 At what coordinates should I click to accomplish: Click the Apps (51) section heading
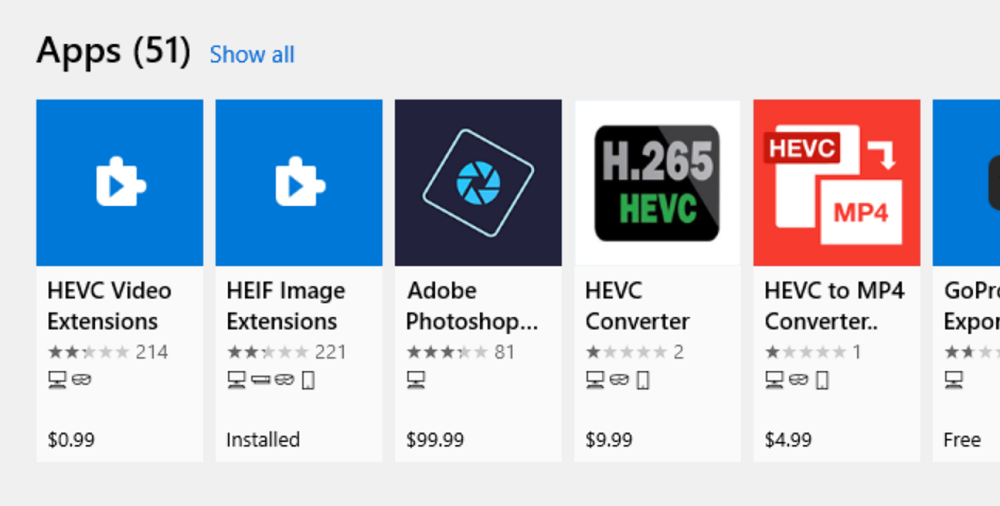(x=113, y=50)
